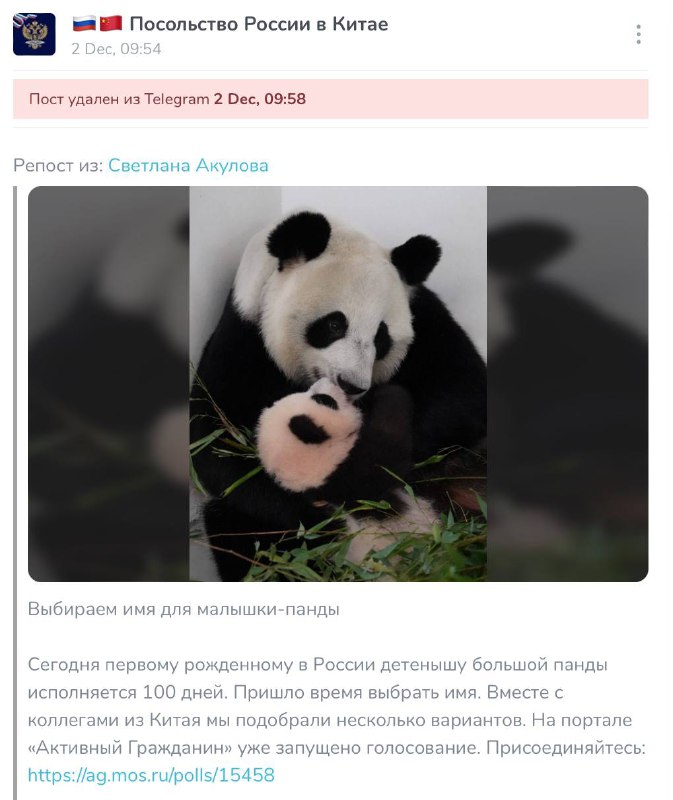
Task: Click the blurred right side of the image
Action: pos(567,384)
